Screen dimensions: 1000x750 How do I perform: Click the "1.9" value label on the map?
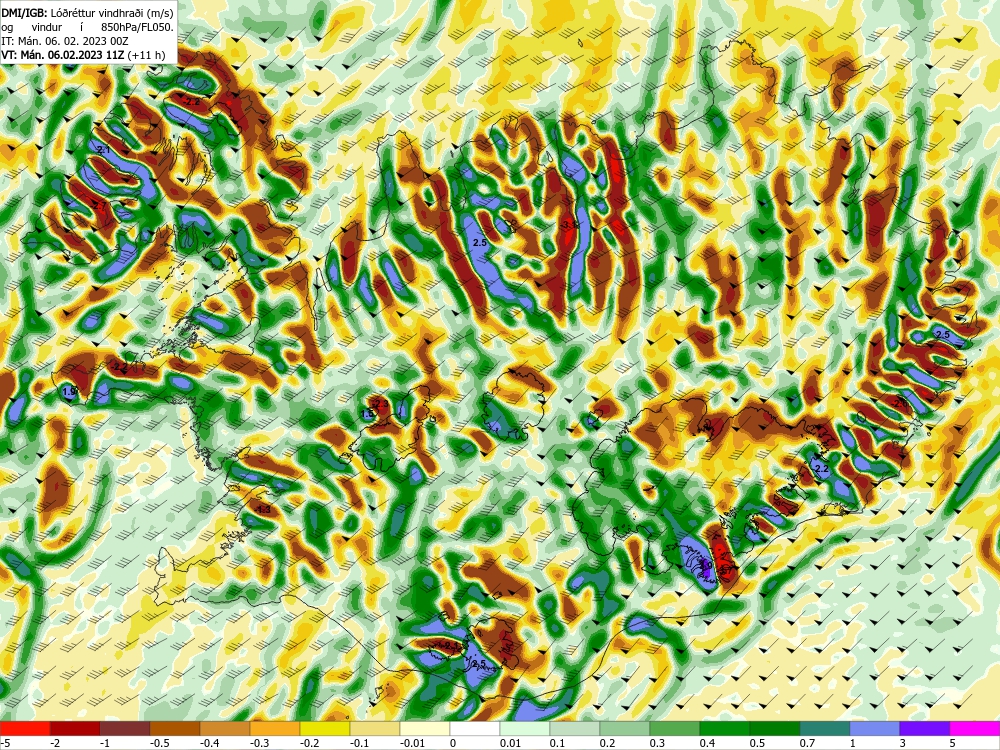click(x=70, y=391)
